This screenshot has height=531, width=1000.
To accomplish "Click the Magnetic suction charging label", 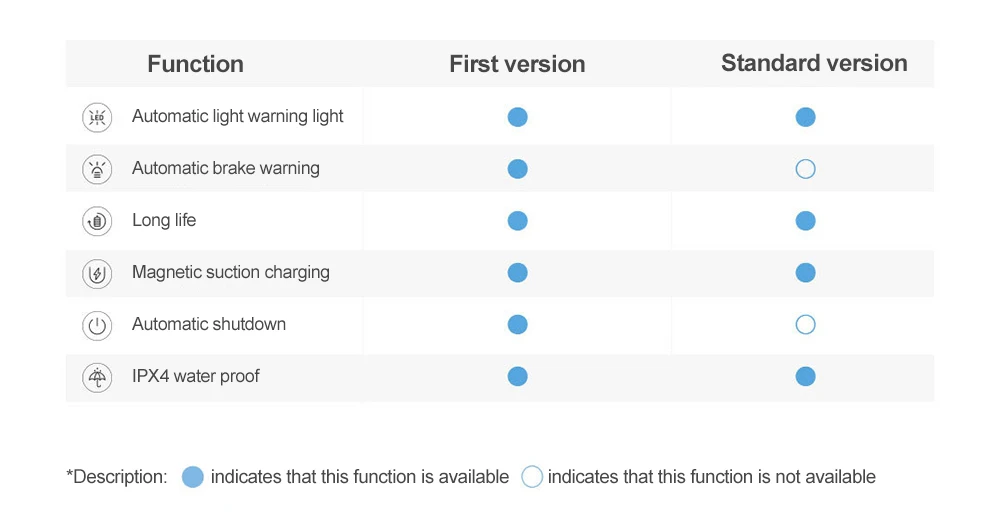I will point(231,272).
